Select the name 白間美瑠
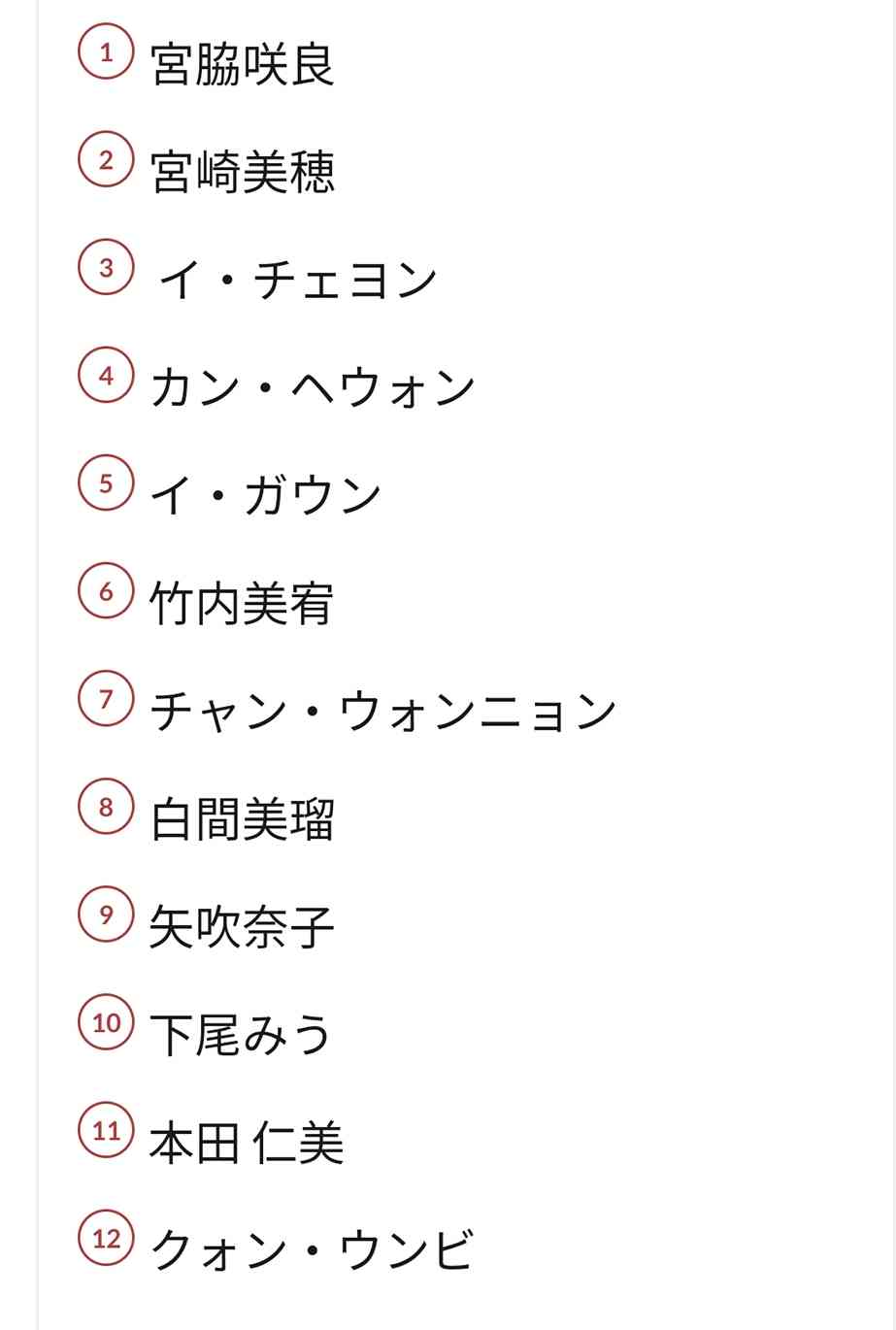Image resolution: width=896 pixels, height=1330 pixels. pos(242,819)
